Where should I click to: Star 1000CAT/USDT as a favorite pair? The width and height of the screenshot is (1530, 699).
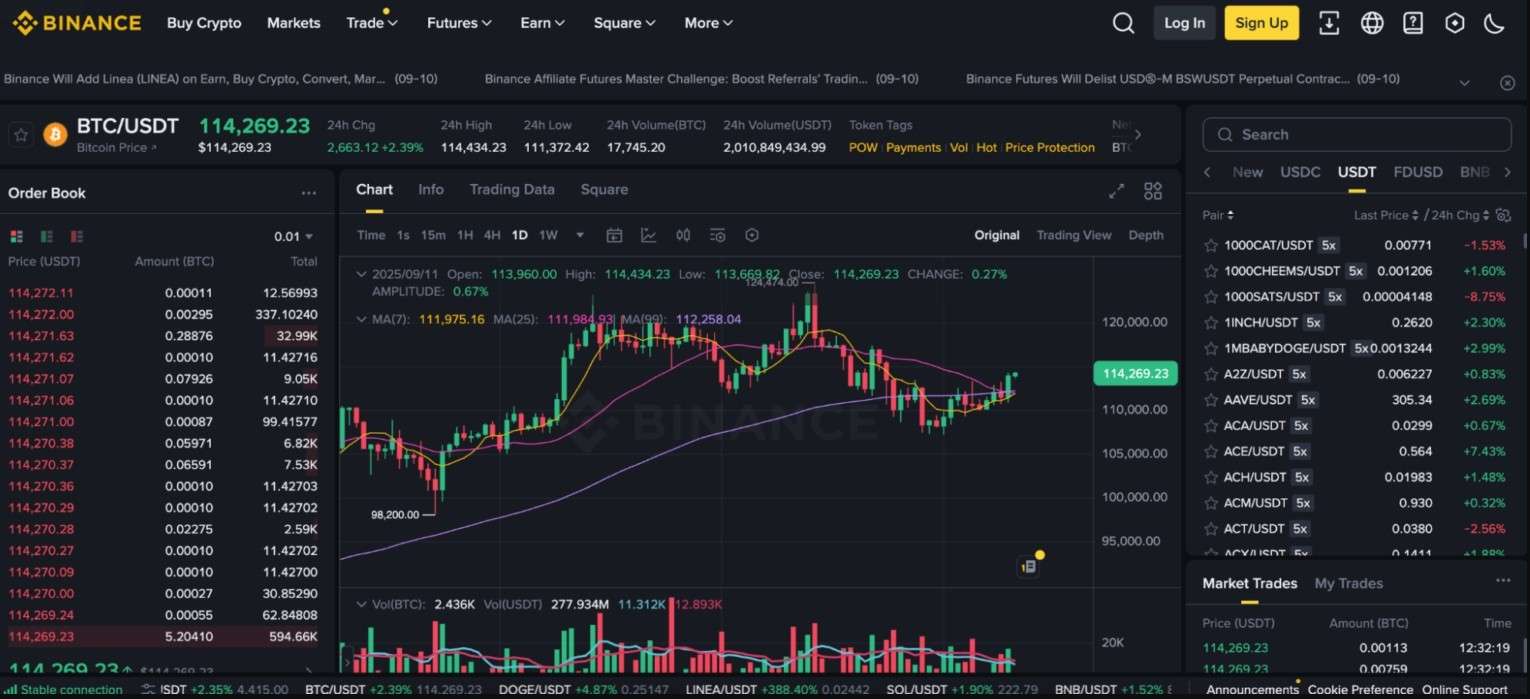coord(1211,245)
